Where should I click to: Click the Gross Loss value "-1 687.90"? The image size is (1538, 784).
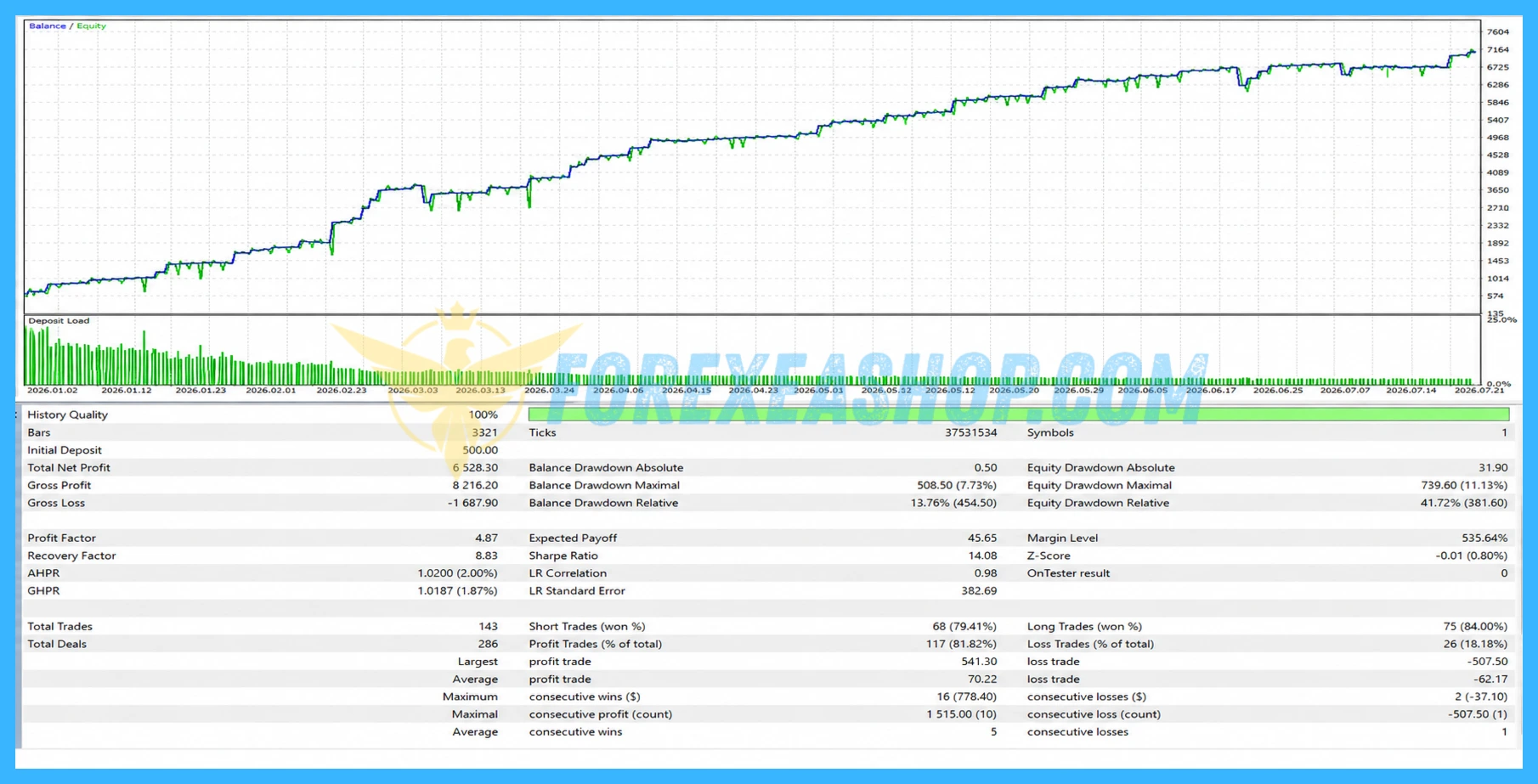[x=472, y=503]
